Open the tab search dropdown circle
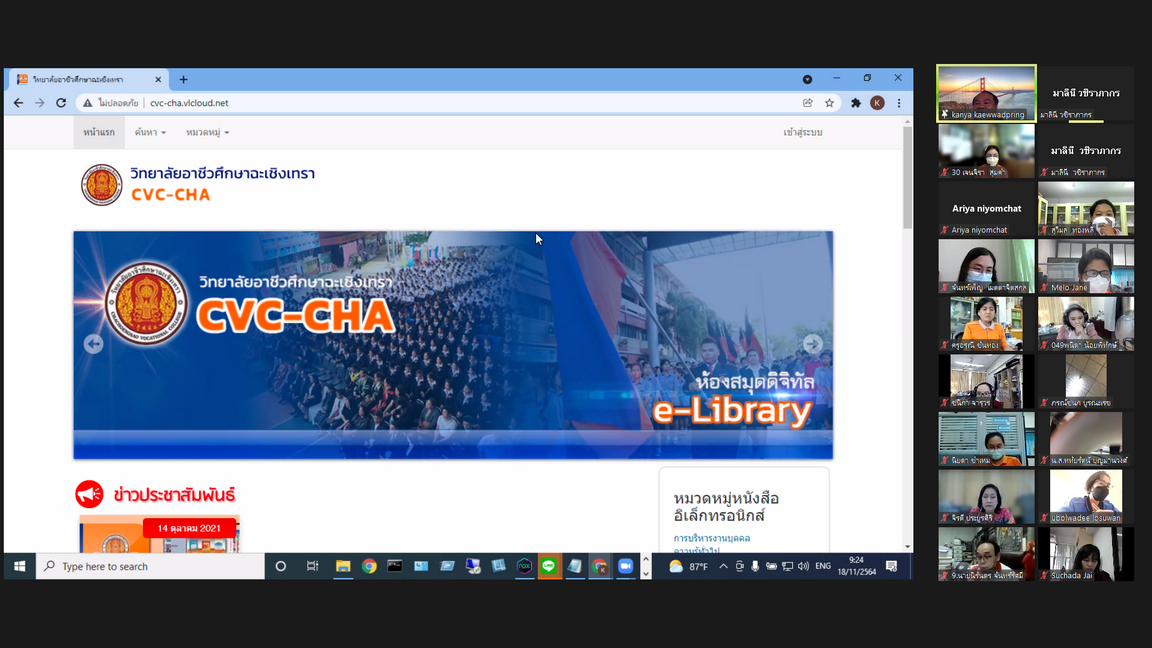This screenshot has height=648, width=1152. (807, 79)
